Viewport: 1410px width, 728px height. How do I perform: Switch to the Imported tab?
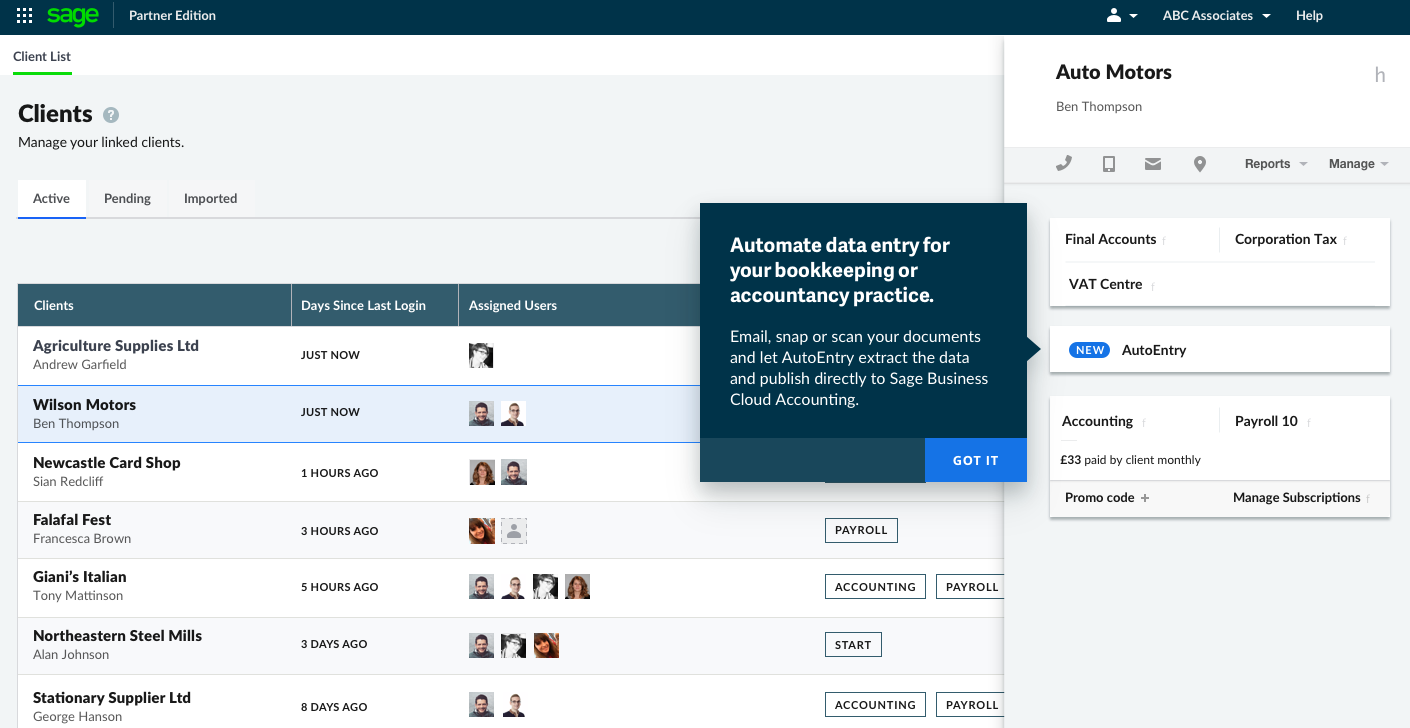coord(210,199)
